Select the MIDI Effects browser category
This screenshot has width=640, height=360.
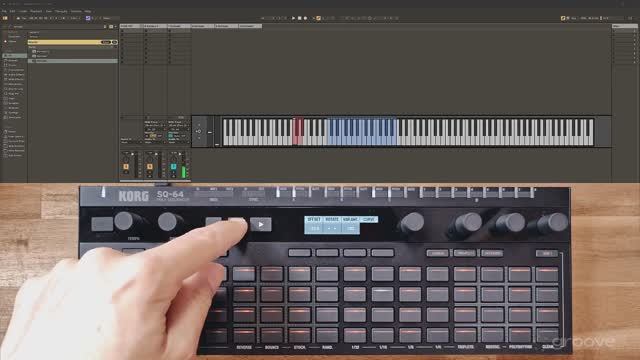[15, 80]
